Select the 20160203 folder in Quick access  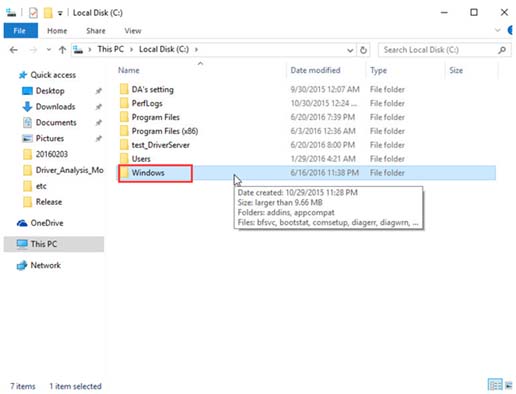click(52, 154)
